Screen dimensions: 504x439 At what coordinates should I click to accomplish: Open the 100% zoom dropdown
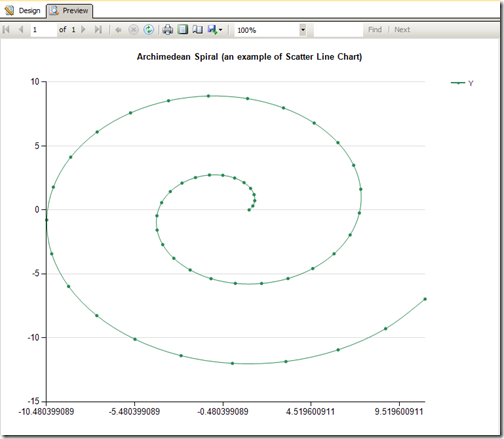point(303,30)
